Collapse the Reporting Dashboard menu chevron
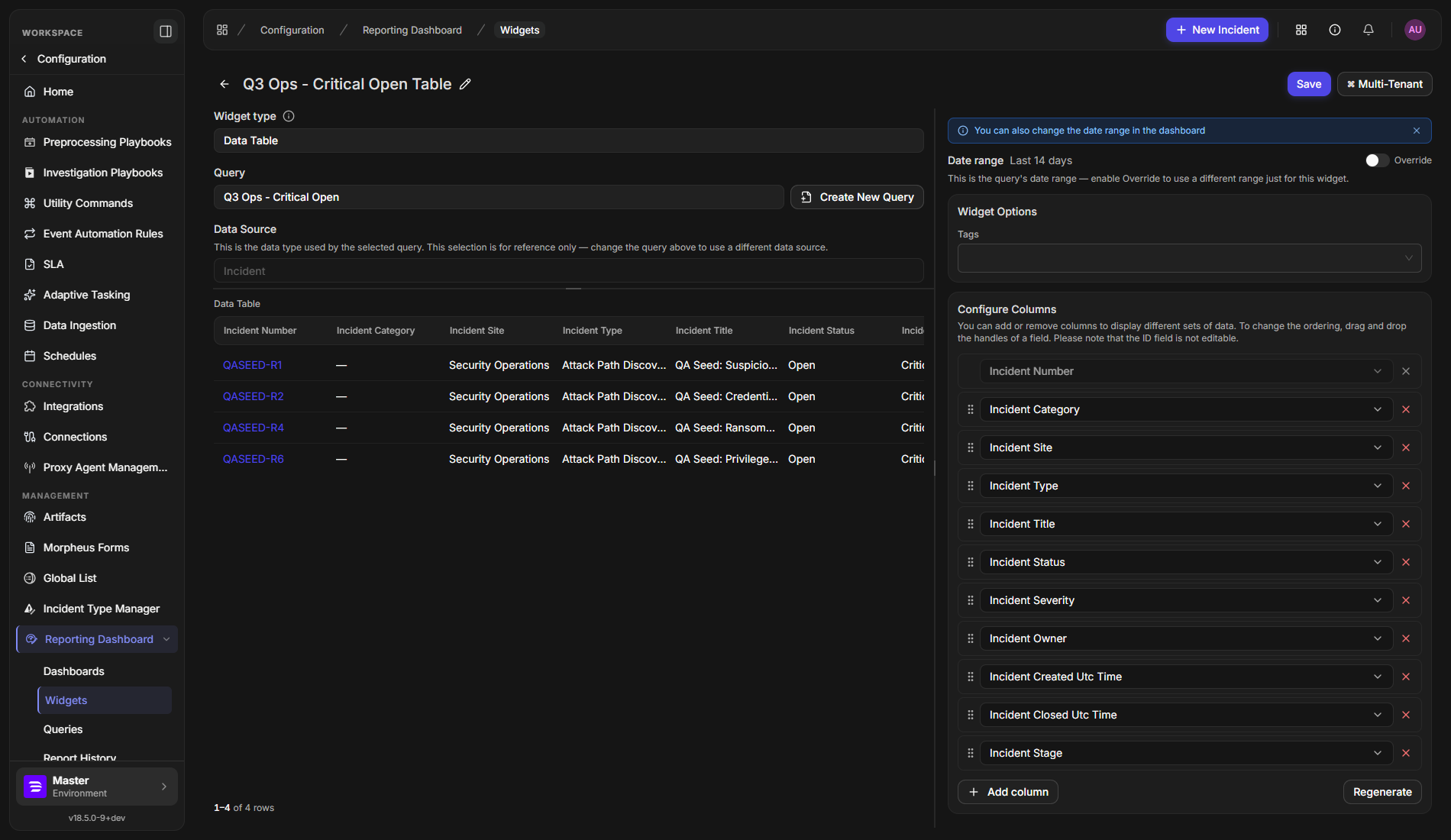Screen dimensions: 1451x840 click(166, 639)
